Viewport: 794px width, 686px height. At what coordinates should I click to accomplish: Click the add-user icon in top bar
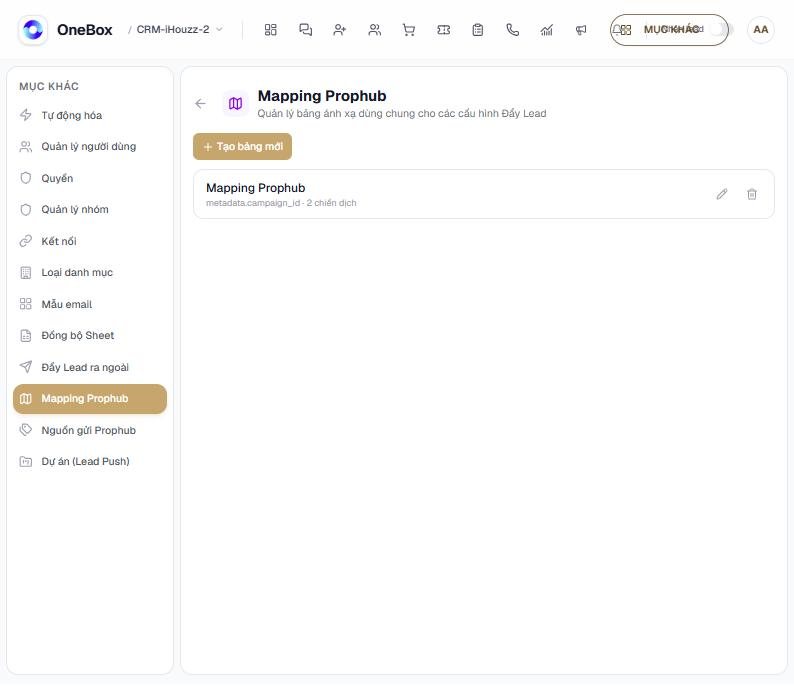(x=340, y=30)
